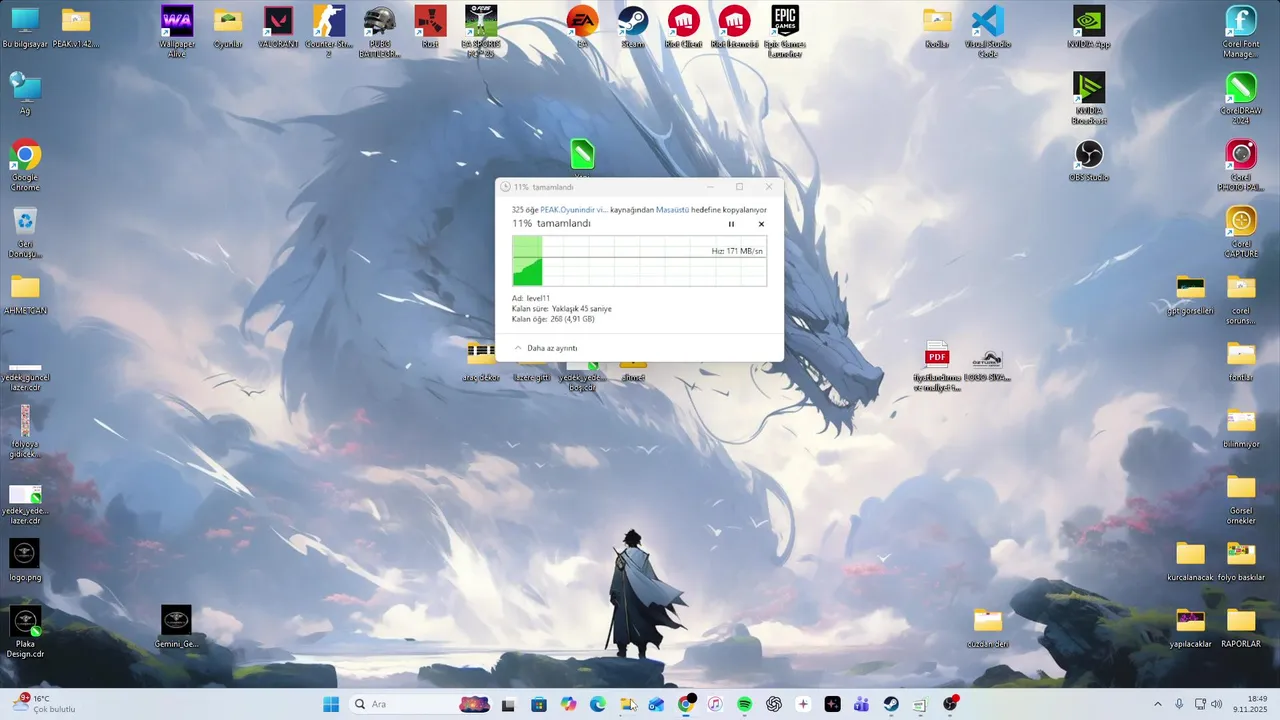Viewport: 1280px width, 720px height.
Task: Select the 'araç dekor' folder
Action: pyautogui.click(x=481, y=361)
